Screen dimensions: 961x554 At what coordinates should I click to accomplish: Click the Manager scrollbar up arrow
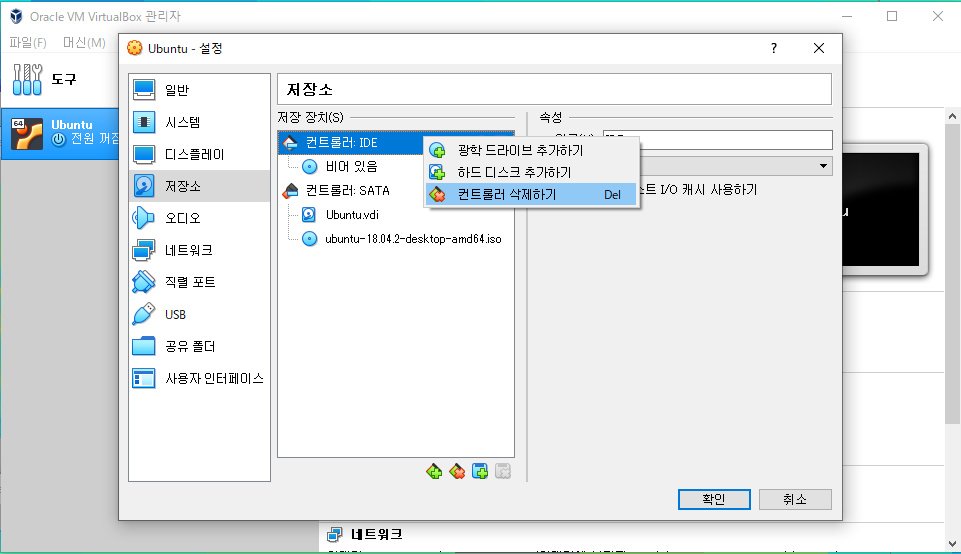pos(952,116)
